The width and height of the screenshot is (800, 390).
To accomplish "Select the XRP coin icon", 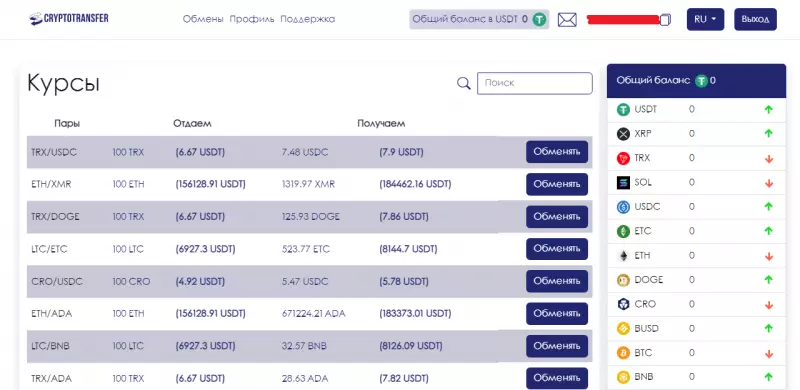I will pyautogui.click(x=623, y=134).
